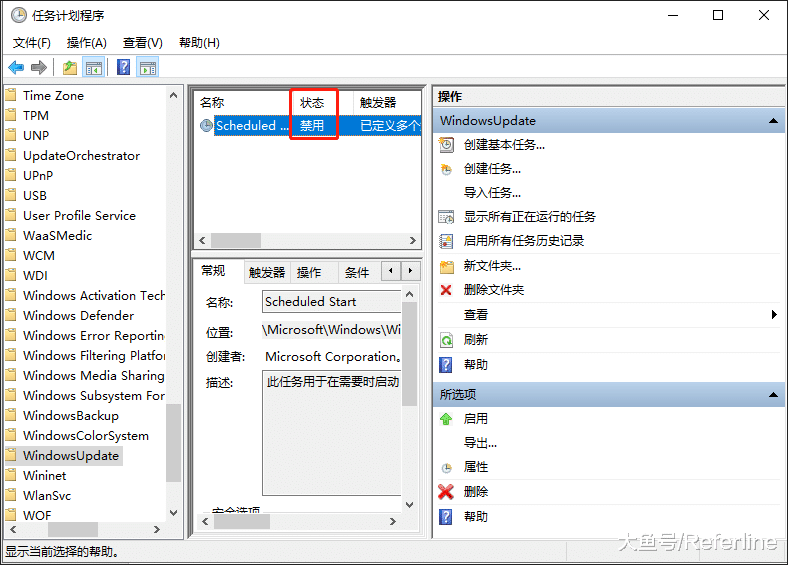This screenshot has width=788, height=565.
Task: Click 导出... under 所选项
Action: tap(480, 443)
